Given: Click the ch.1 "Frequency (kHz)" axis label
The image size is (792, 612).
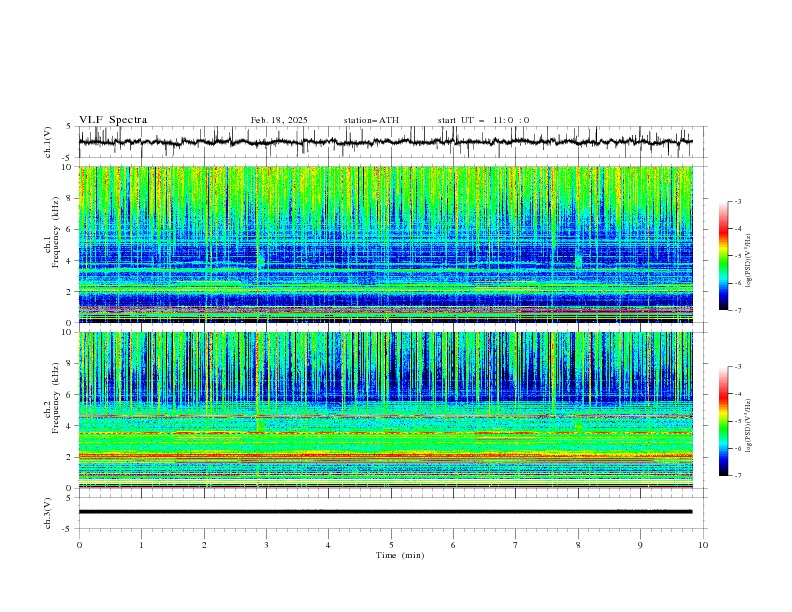Looking at the screenshot, I should pyautogui.click(x=56, y=233).
